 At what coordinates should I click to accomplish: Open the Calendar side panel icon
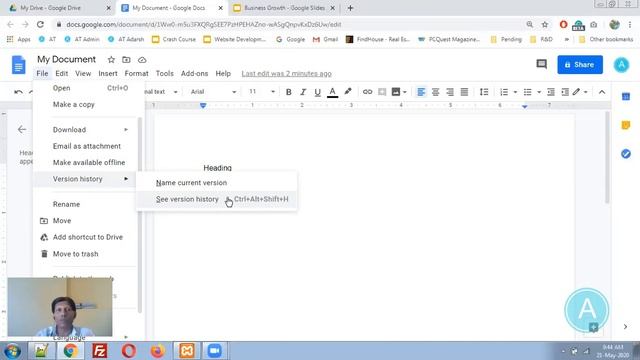point(625,97)
